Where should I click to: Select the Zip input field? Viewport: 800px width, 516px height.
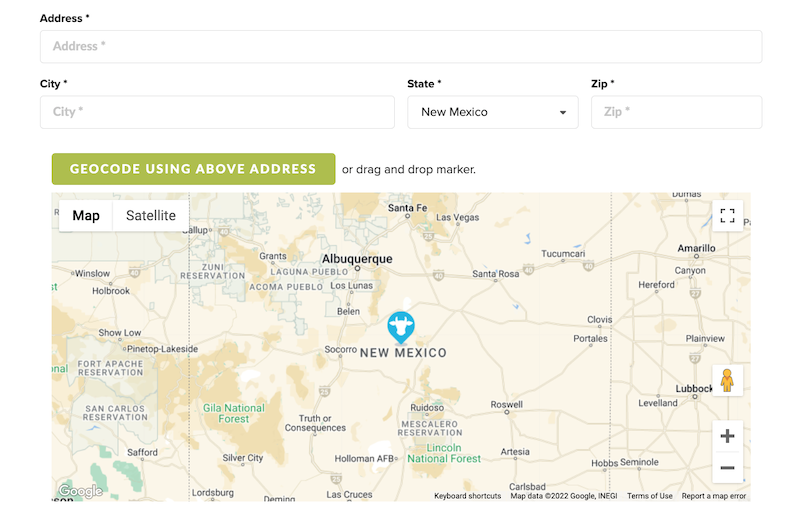coord(676,112)
